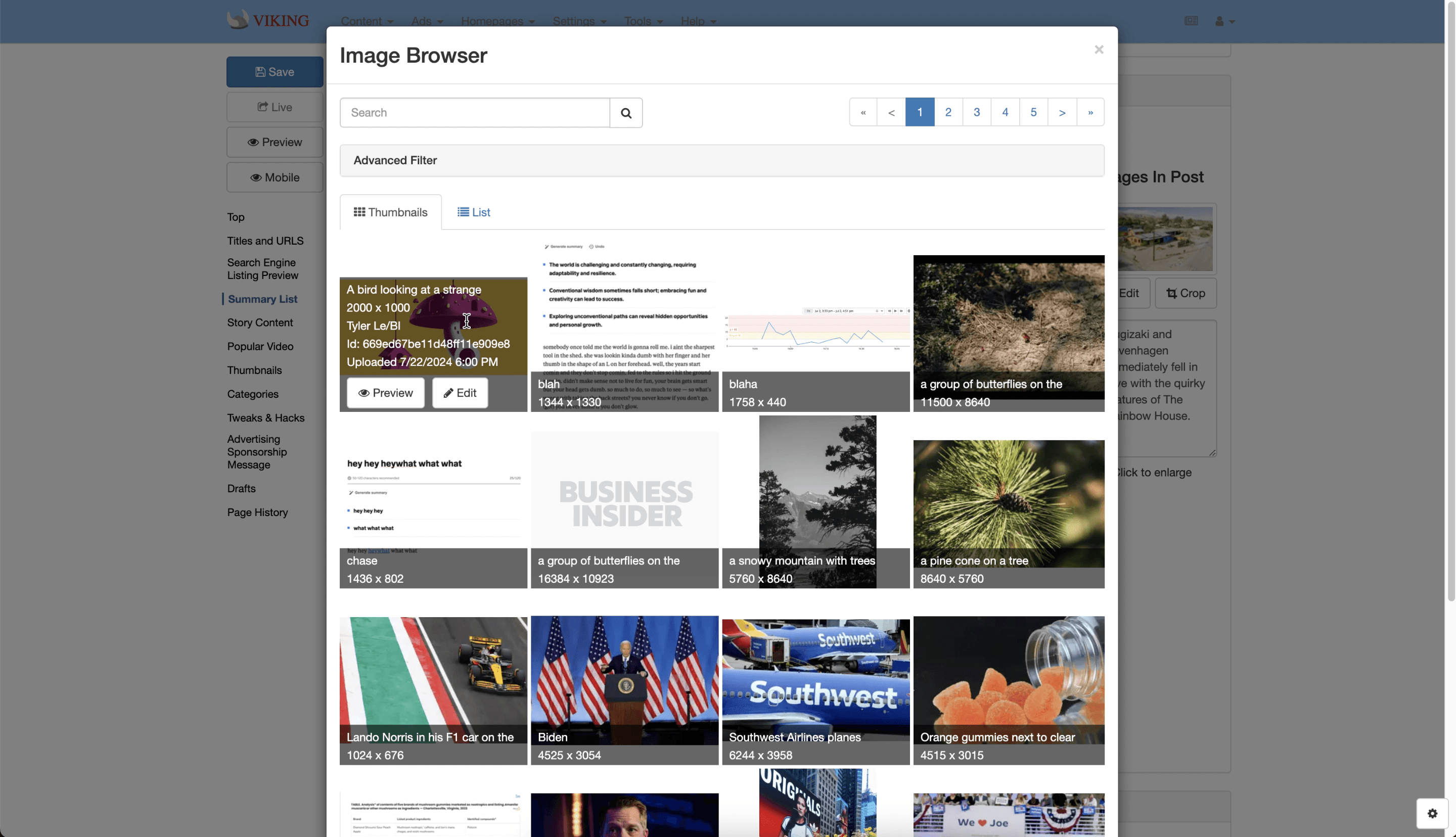Select the 'blah' screenshot thumbnail
The width and height of the screenshot is (1456, 837).
624,327
